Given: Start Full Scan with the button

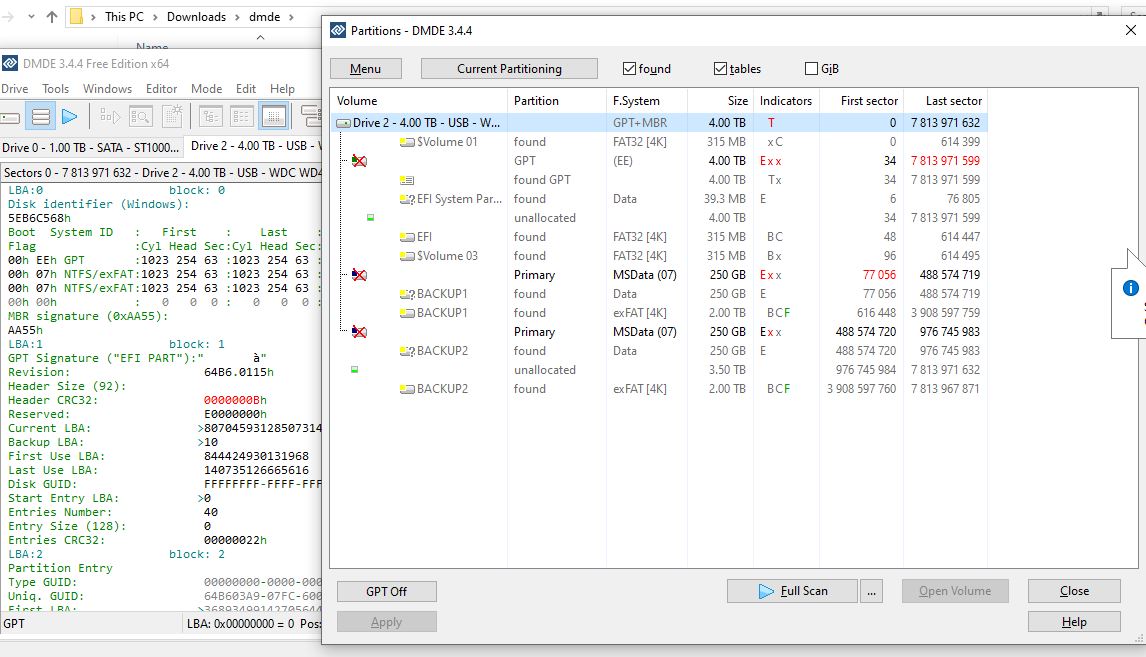Looking at the screenshot, I should (792, 591).
